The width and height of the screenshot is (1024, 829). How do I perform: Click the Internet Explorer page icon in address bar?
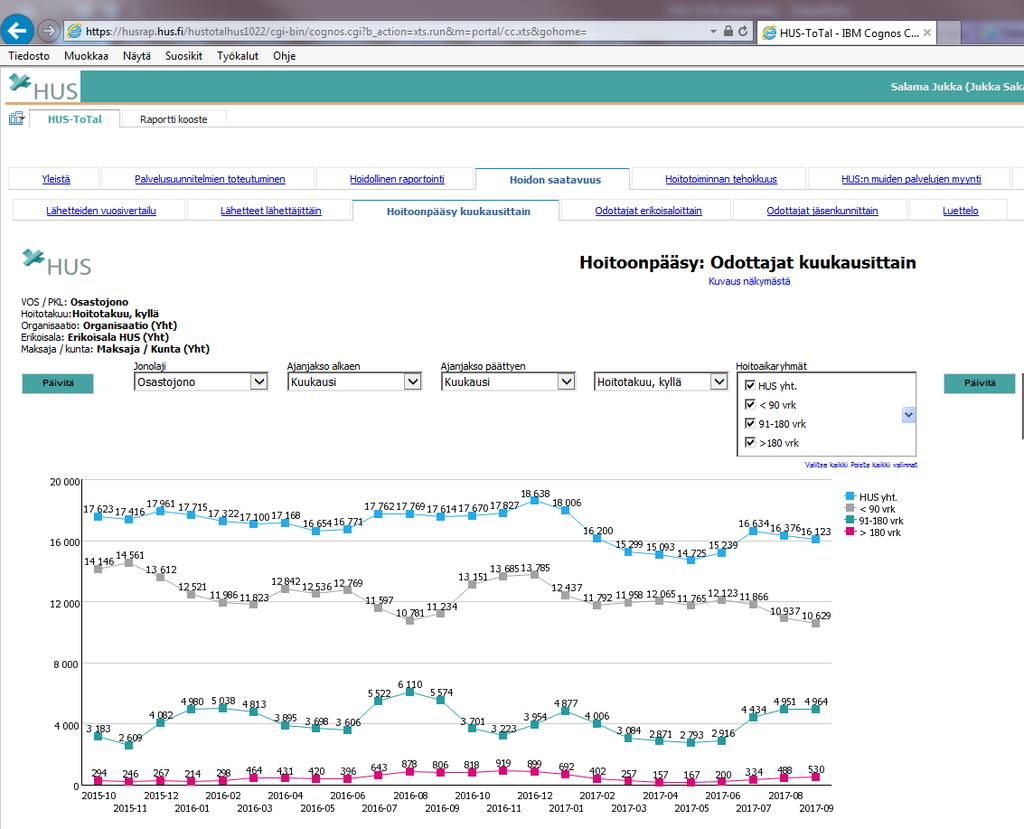(74, 31)
